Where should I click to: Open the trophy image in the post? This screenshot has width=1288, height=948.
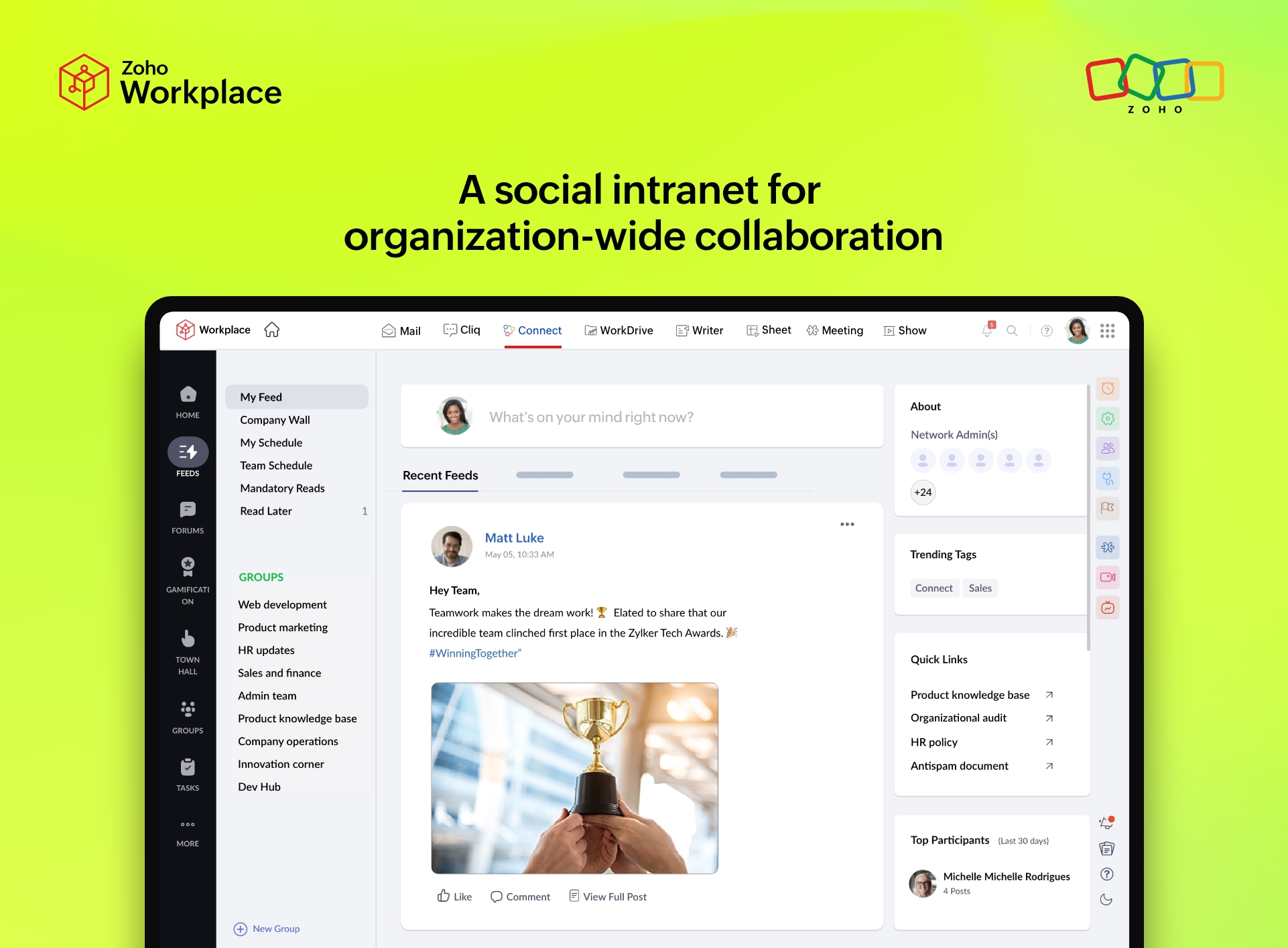[x=574, y=778]
